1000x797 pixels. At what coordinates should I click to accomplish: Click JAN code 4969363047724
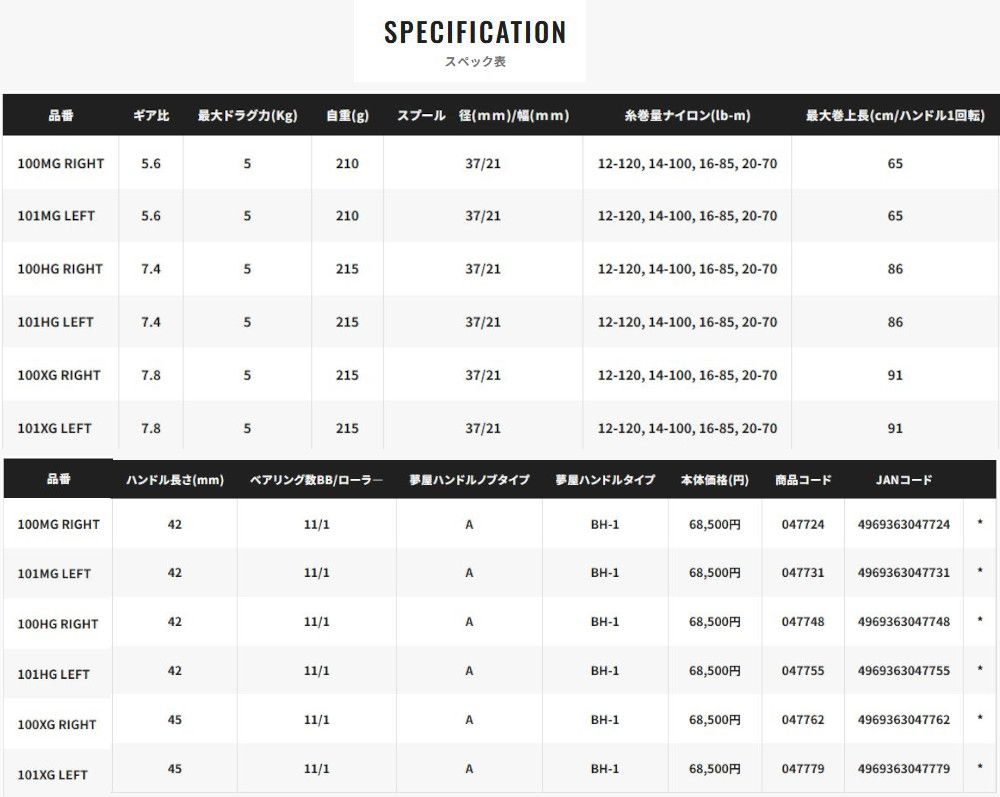(903, 524)
